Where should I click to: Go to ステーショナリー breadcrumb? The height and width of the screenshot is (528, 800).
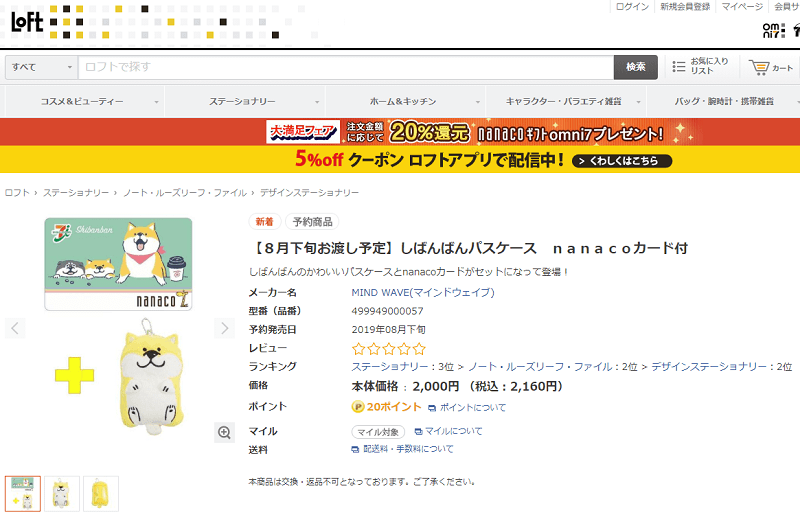[x=76, y=193]
